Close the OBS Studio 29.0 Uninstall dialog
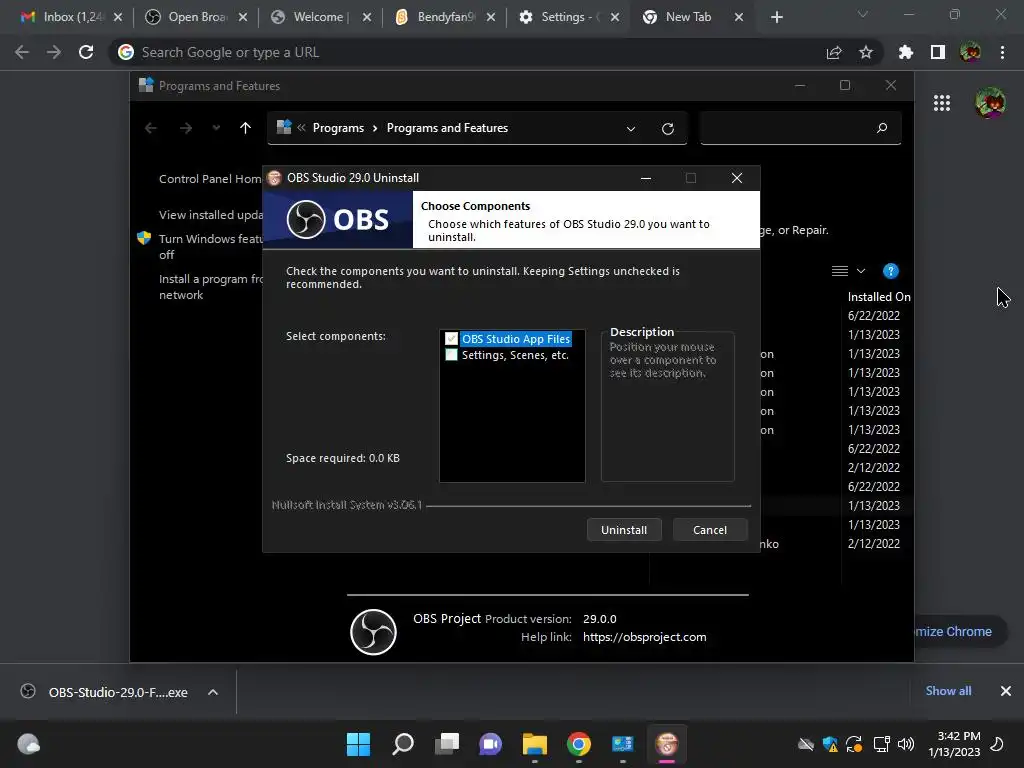This screenshot has height=768, width=1024. tap(737, 178)
